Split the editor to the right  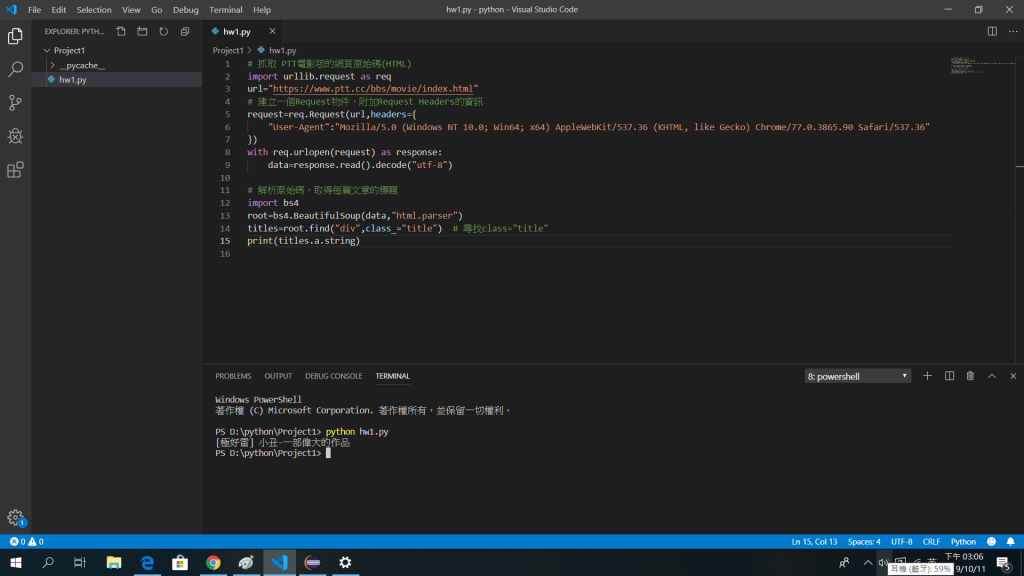992,31
